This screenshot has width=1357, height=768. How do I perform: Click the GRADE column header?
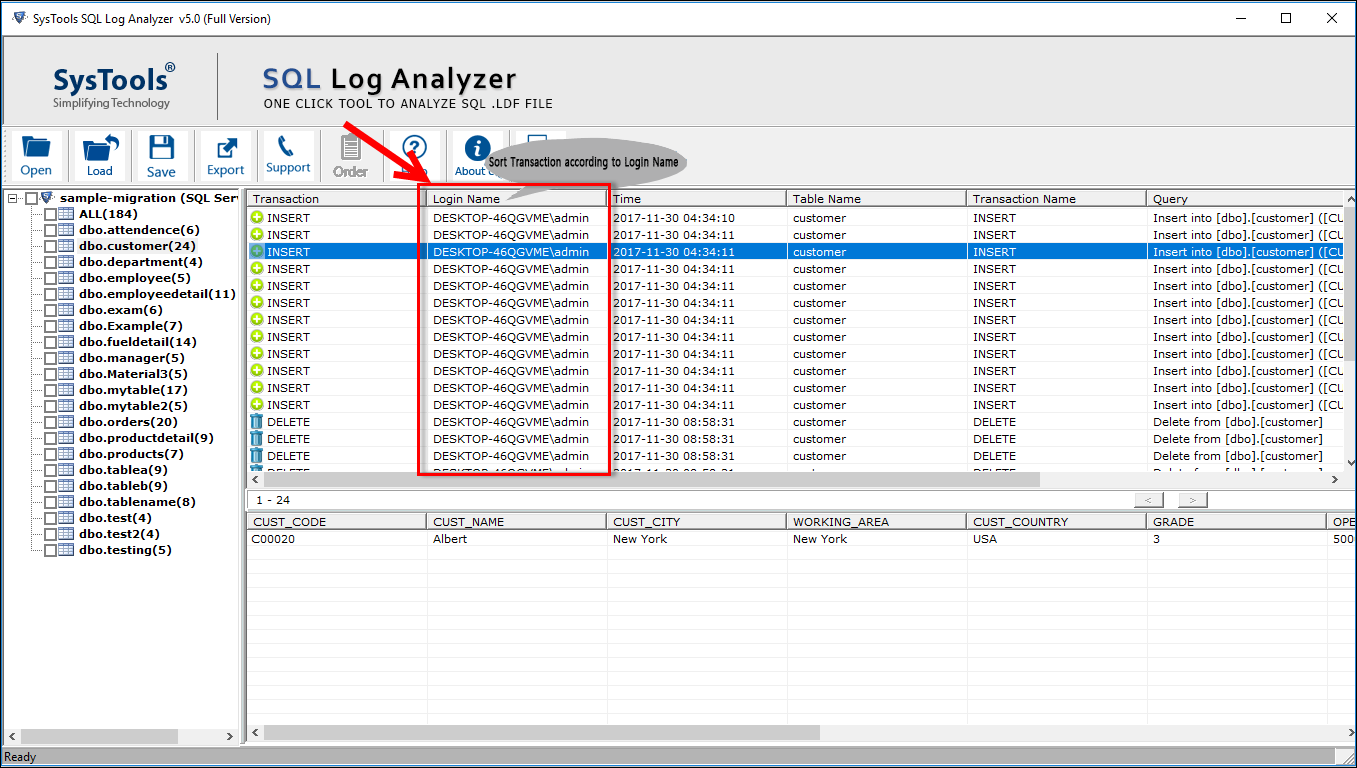click(x=1237, y=522)
